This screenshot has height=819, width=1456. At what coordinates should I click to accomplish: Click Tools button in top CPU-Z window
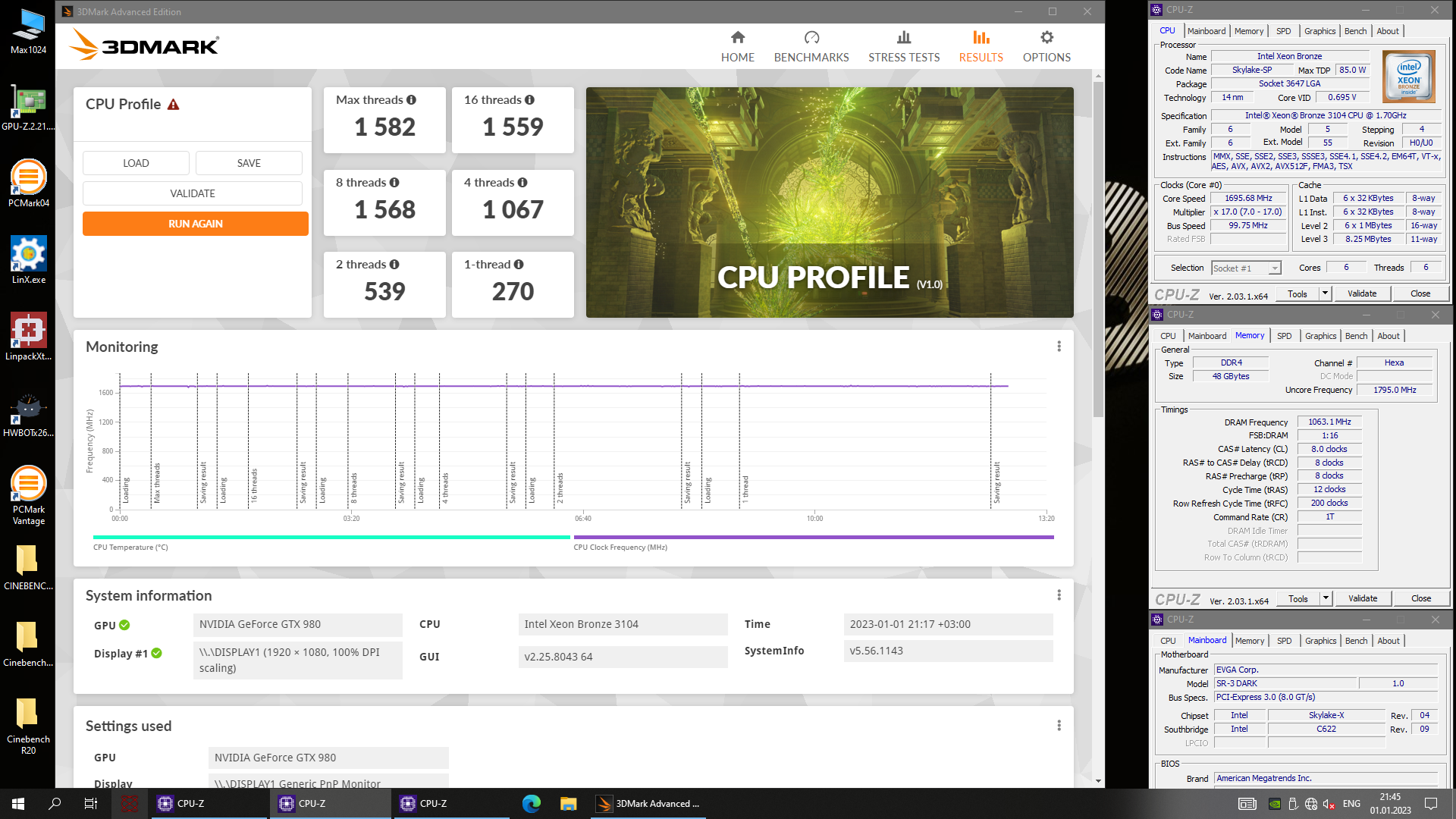point(1298,293)
